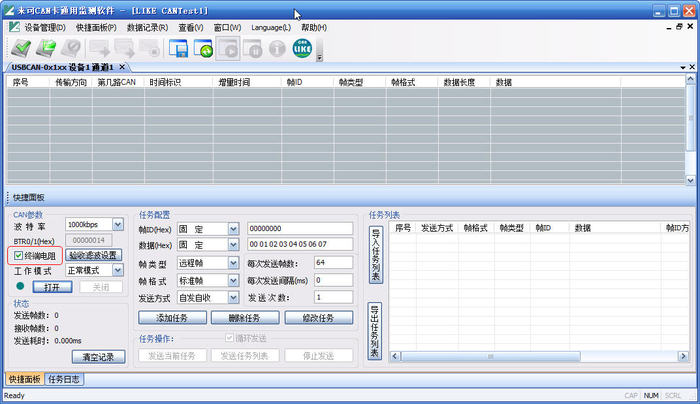Click the window with play symbol icon
Screen dimensions: 700x404
(228, 48)
